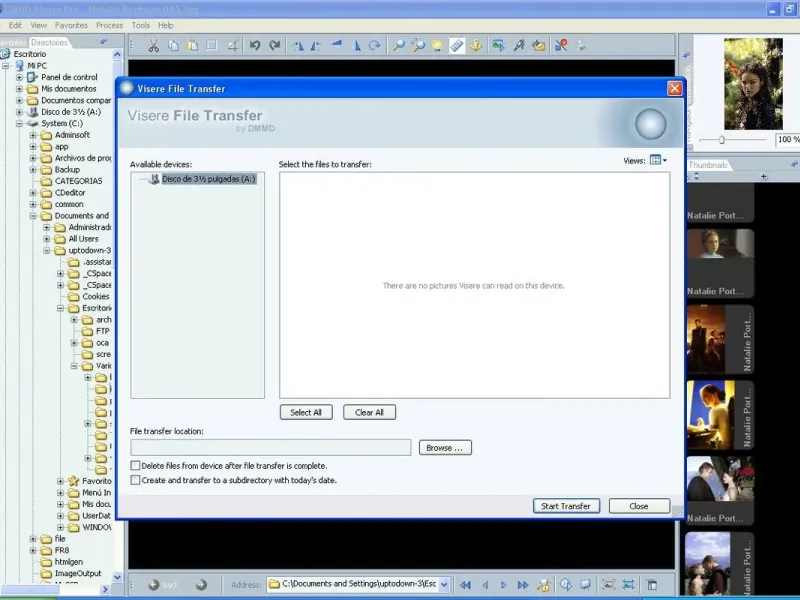Close the Visere File Transfer dialog with X
Image resolution: width=800 pixels, height=600 pixels.
pyautogui.click(x=674, y=88)
